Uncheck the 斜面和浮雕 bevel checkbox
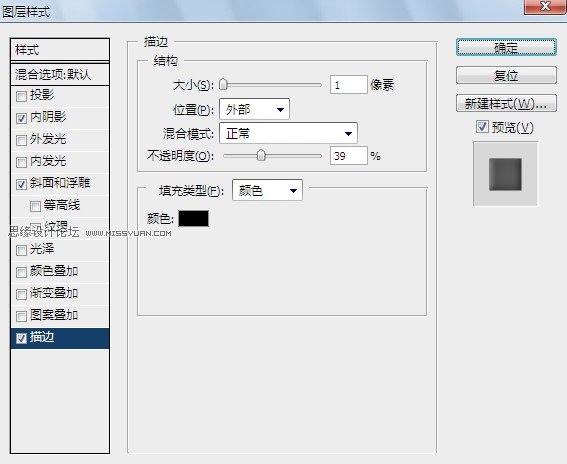 (x=21, y=184)
